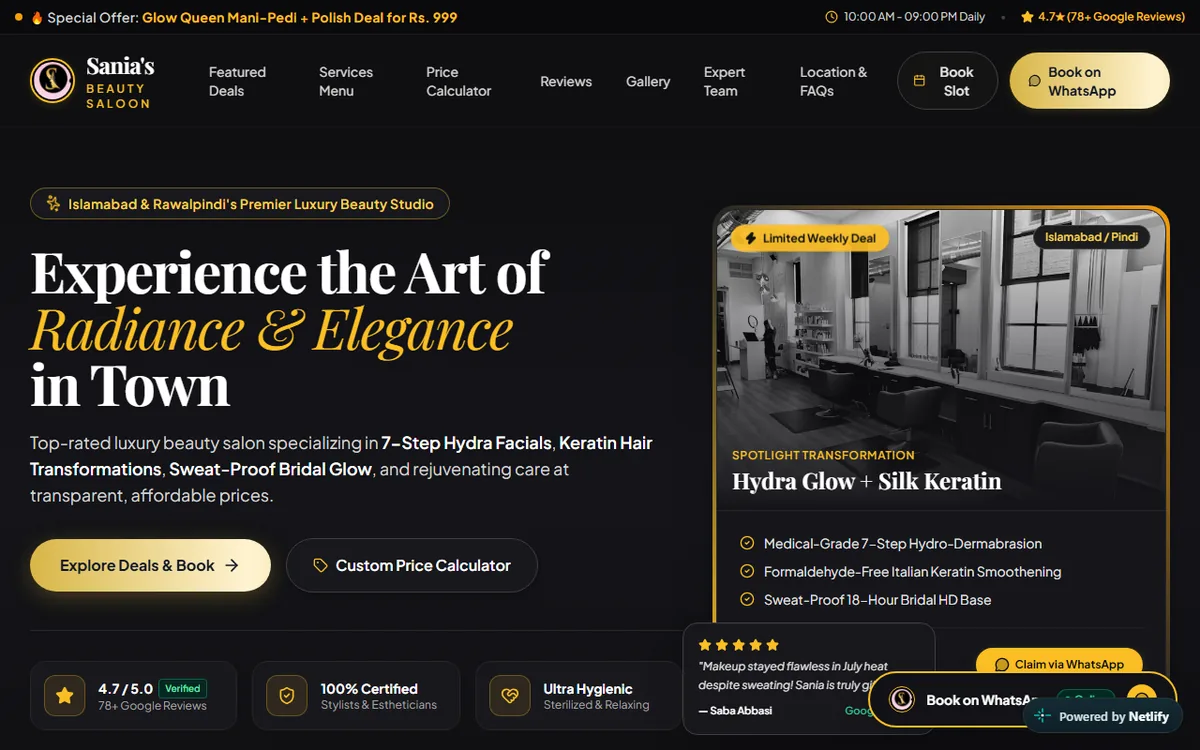Open Location & FAQs in the navigation

[x=833, y=81]
